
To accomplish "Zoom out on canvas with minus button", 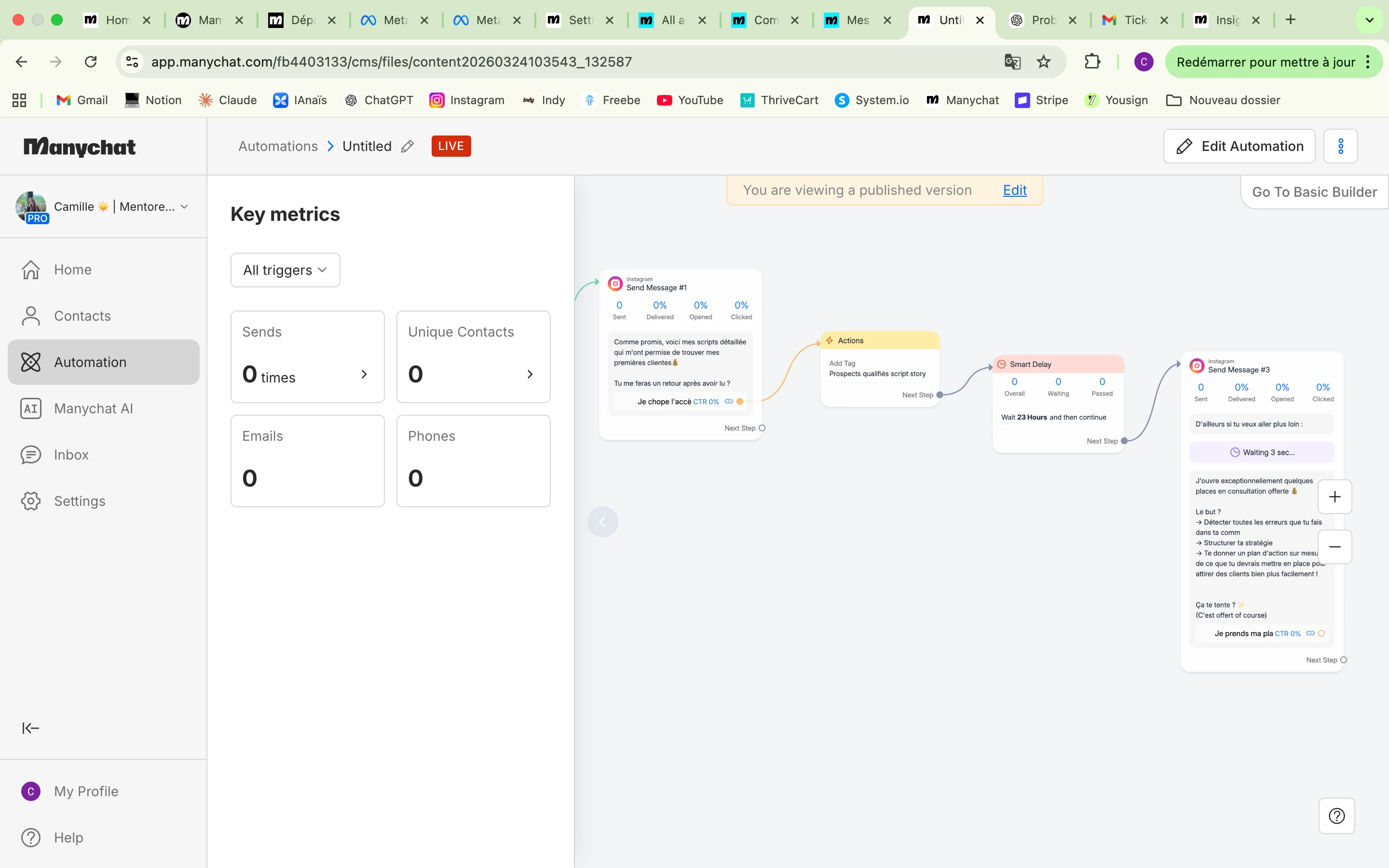I will 1335,546.
